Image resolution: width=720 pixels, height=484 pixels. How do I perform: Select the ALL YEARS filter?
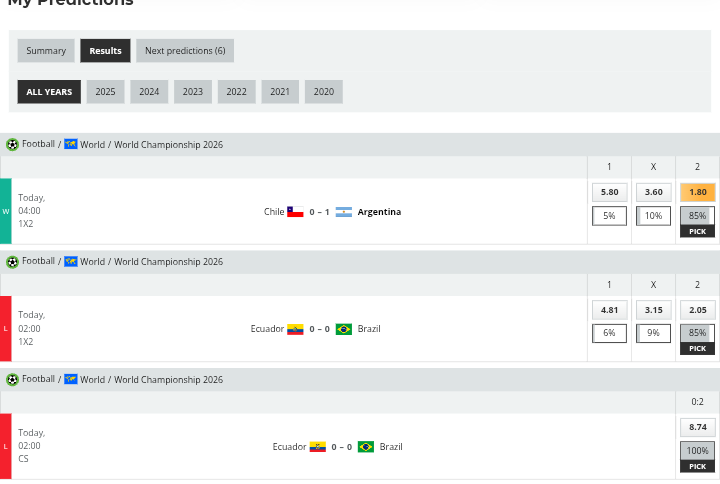pos(49,92)
